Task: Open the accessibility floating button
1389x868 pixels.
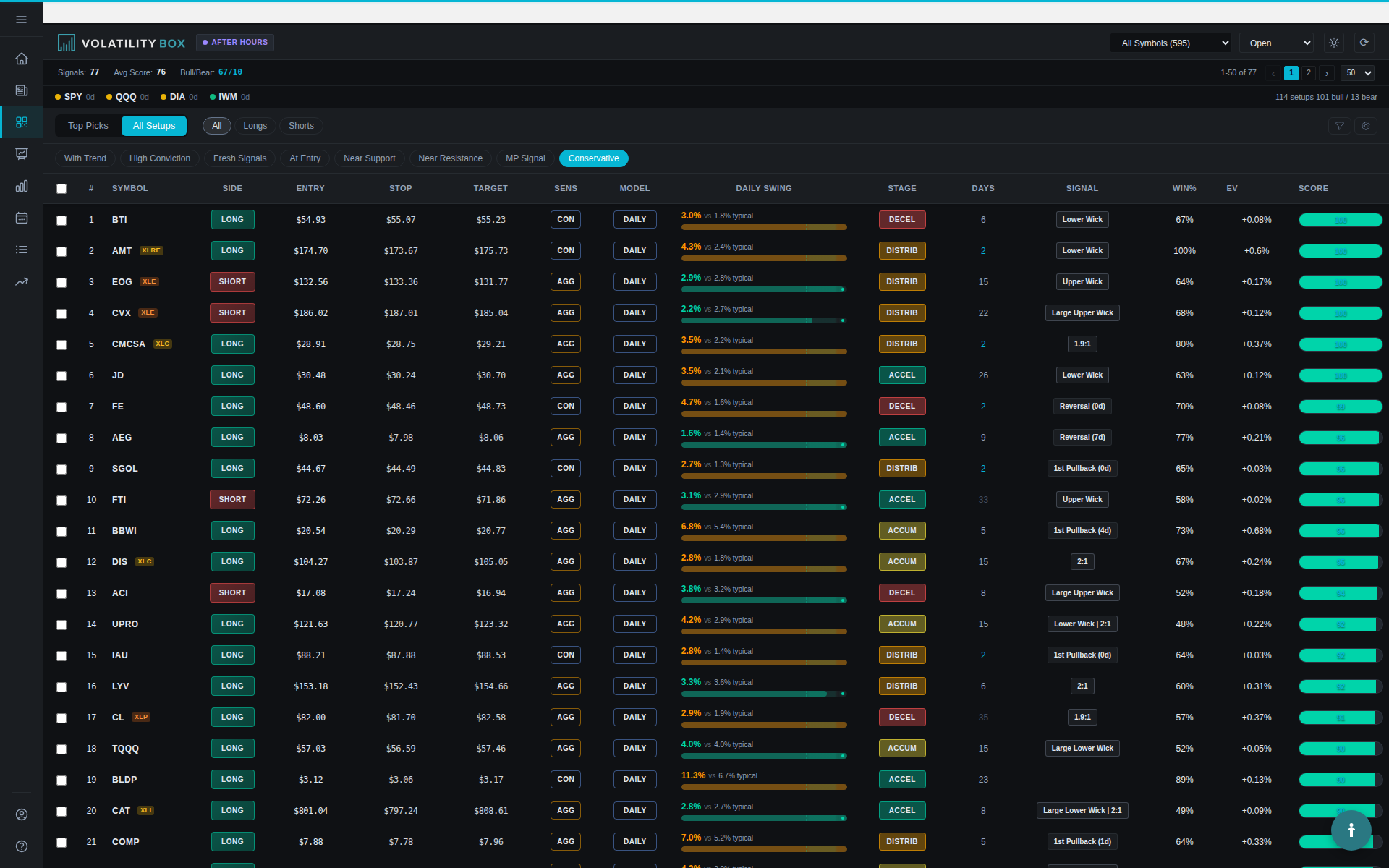Action: point(1351,830)
